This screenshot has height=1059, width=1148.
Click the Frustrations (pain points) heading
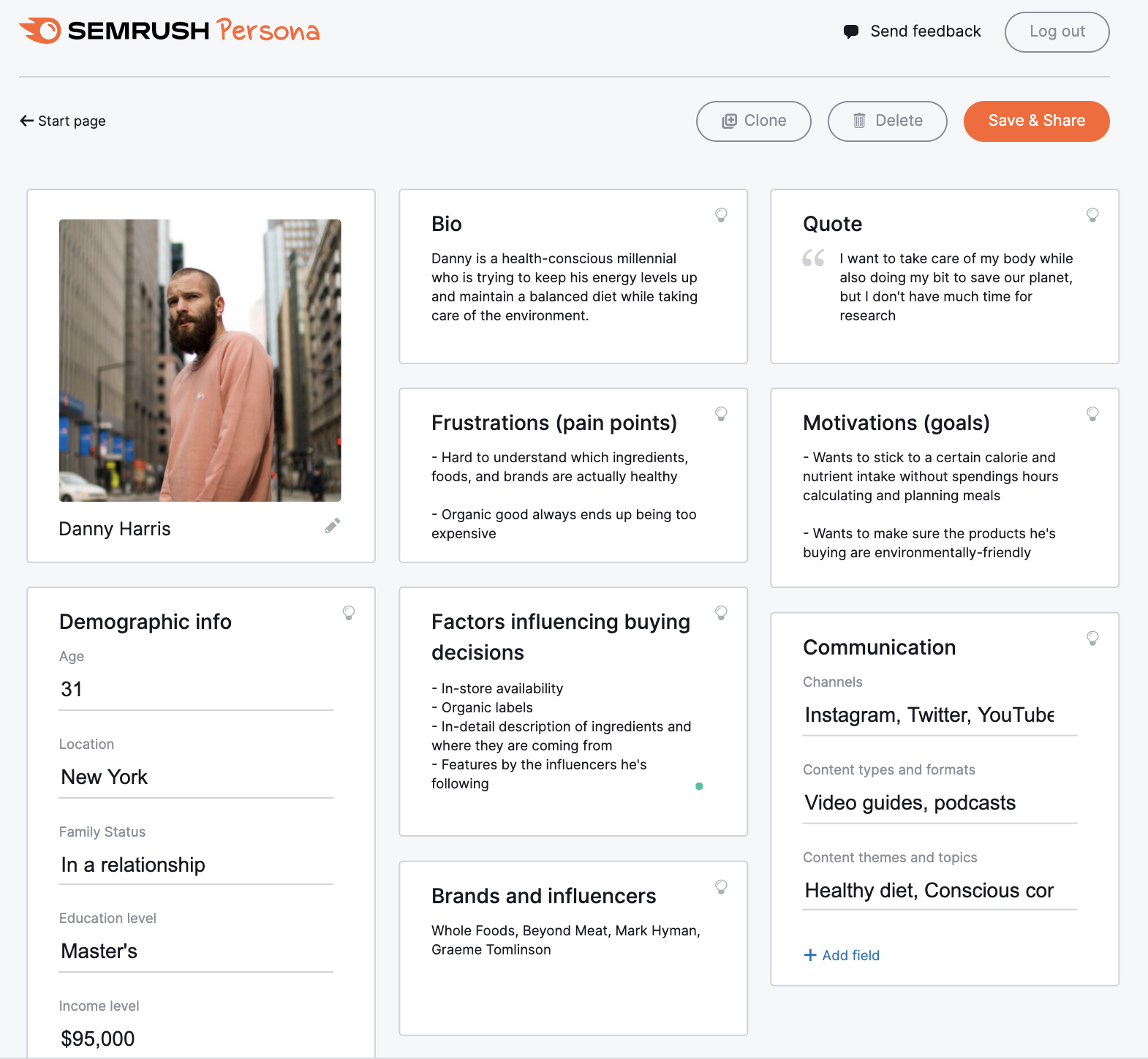tap(554, 423)
